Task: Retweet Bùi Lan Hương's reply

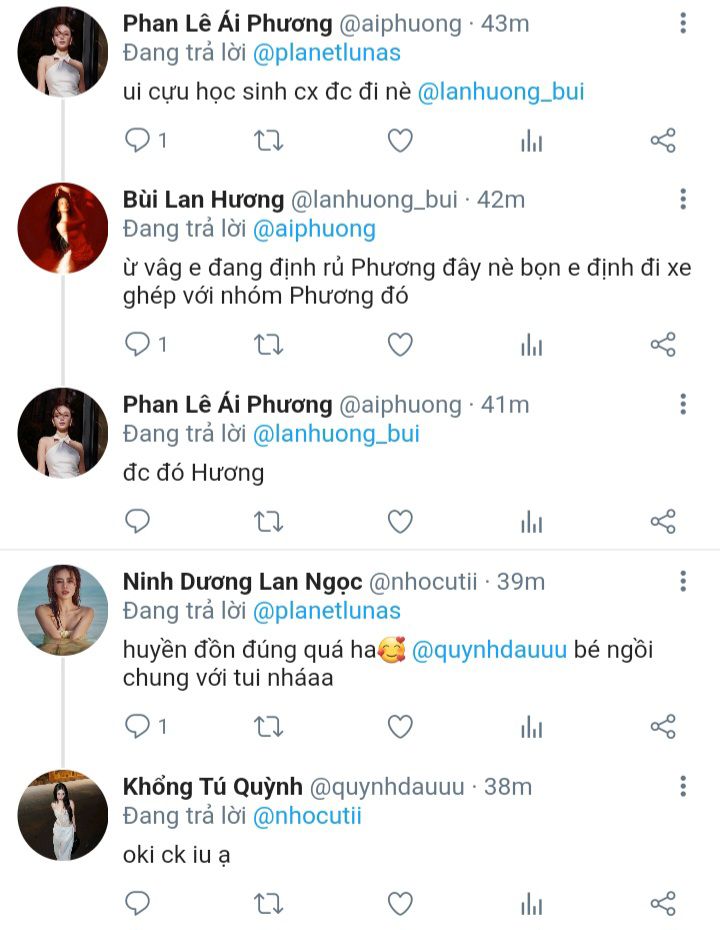Action: [x=268, y=346]
